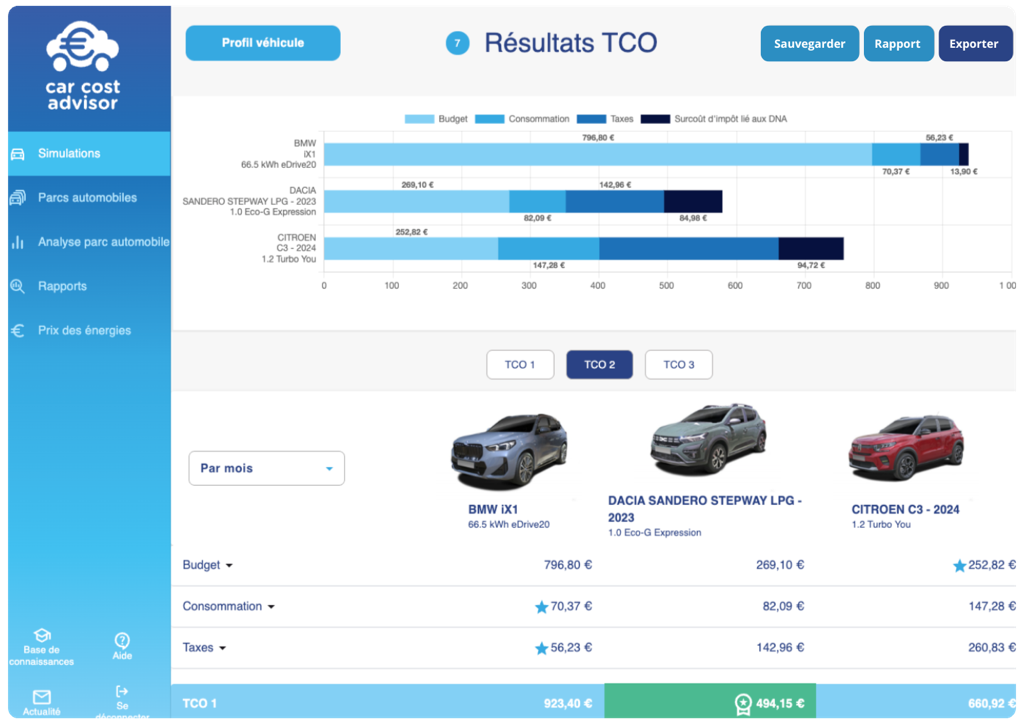Click the Parcs automobiles fleet icon

tap(18, 198)
